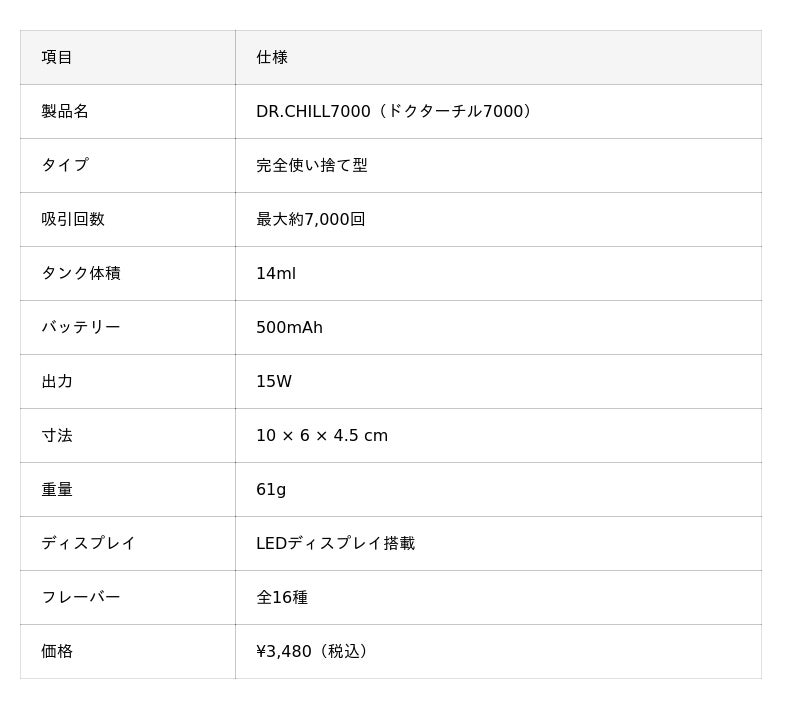Image resolution: width=800 pixels, height=709 pixels.
Task: Select the 吸引回数 row label
Action: coord(128,219)
